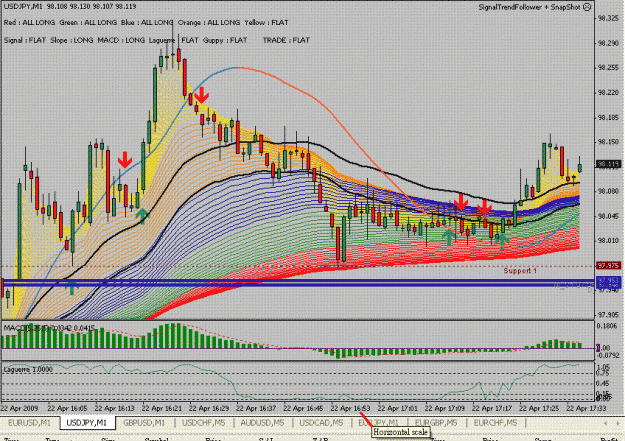Click the '22 Apr 17:01' time axis label
The width and height of the screenshot is (625, 441).
397,408
